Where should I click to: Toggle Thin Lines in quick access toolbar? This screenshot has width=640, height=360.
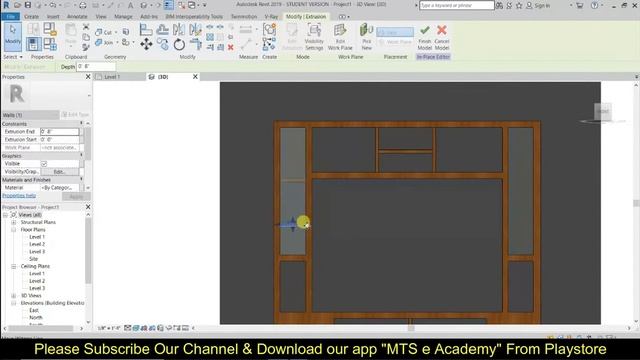tap(168, 5)
